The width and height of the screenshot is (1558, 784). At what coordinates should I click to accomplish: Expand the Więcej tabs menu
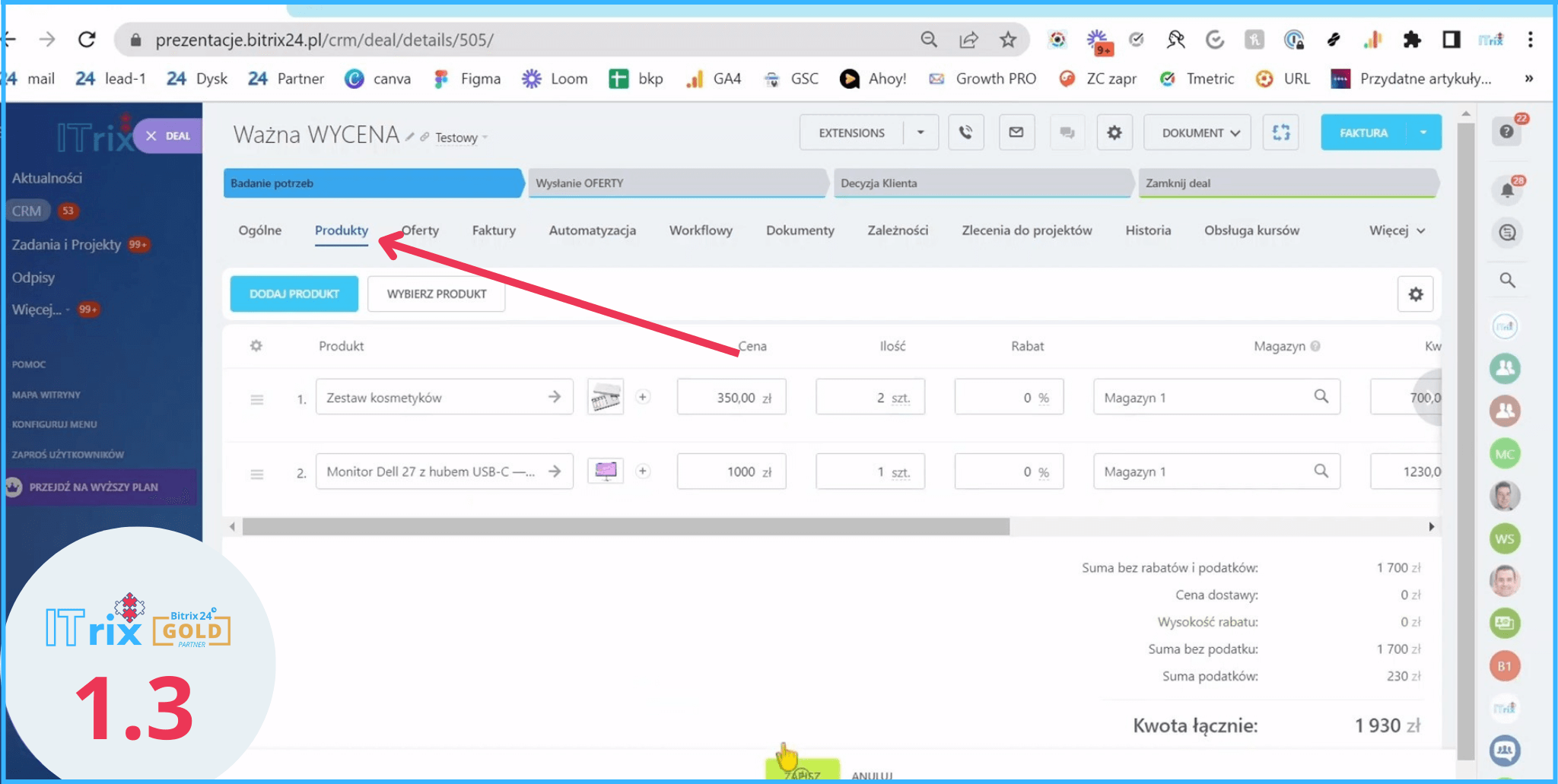tap(1397, 230)
